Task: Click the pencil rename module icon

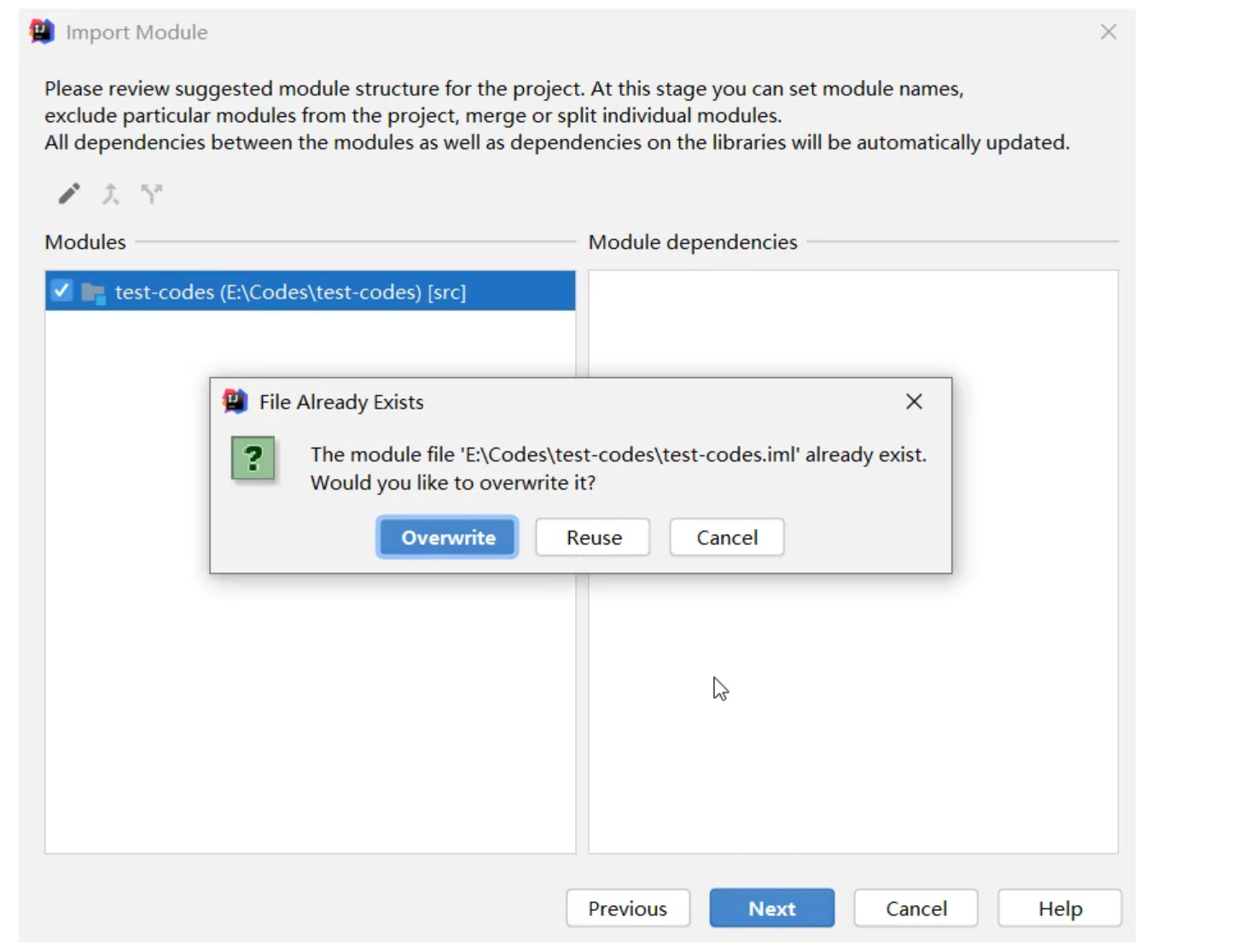Action: coord(69,194)
